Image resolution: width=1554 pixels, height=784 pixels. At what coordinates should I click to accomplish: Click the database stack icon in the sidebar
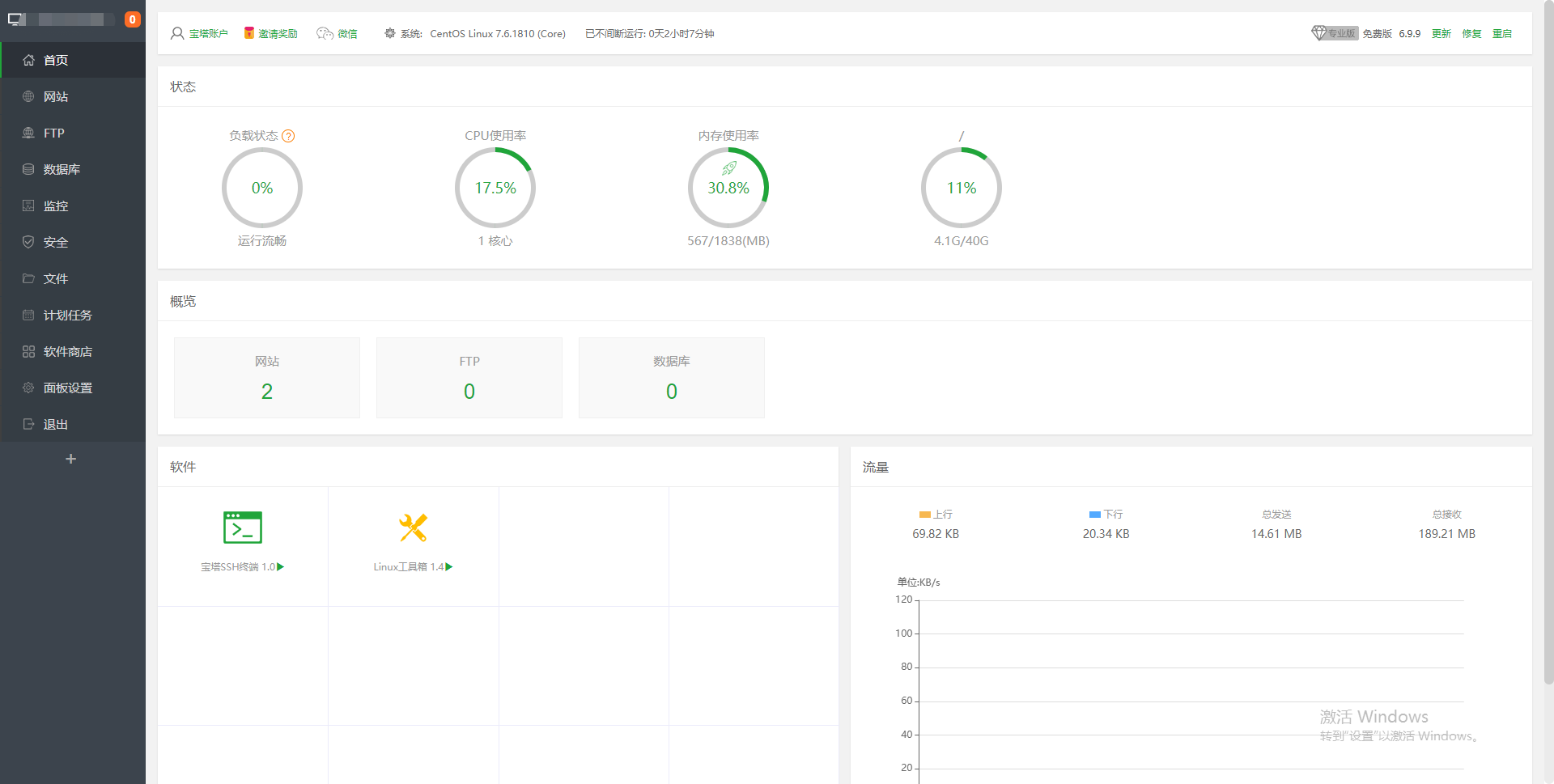28,169
